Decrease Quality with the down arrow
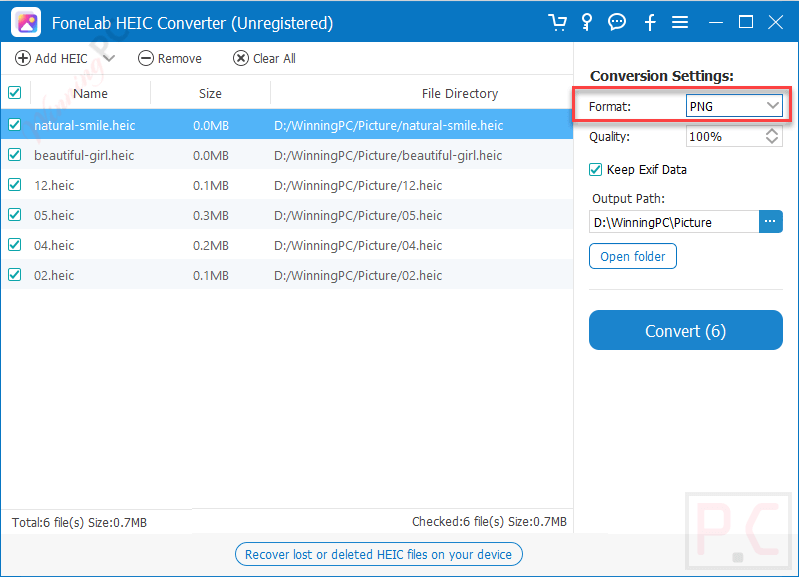 772,141
